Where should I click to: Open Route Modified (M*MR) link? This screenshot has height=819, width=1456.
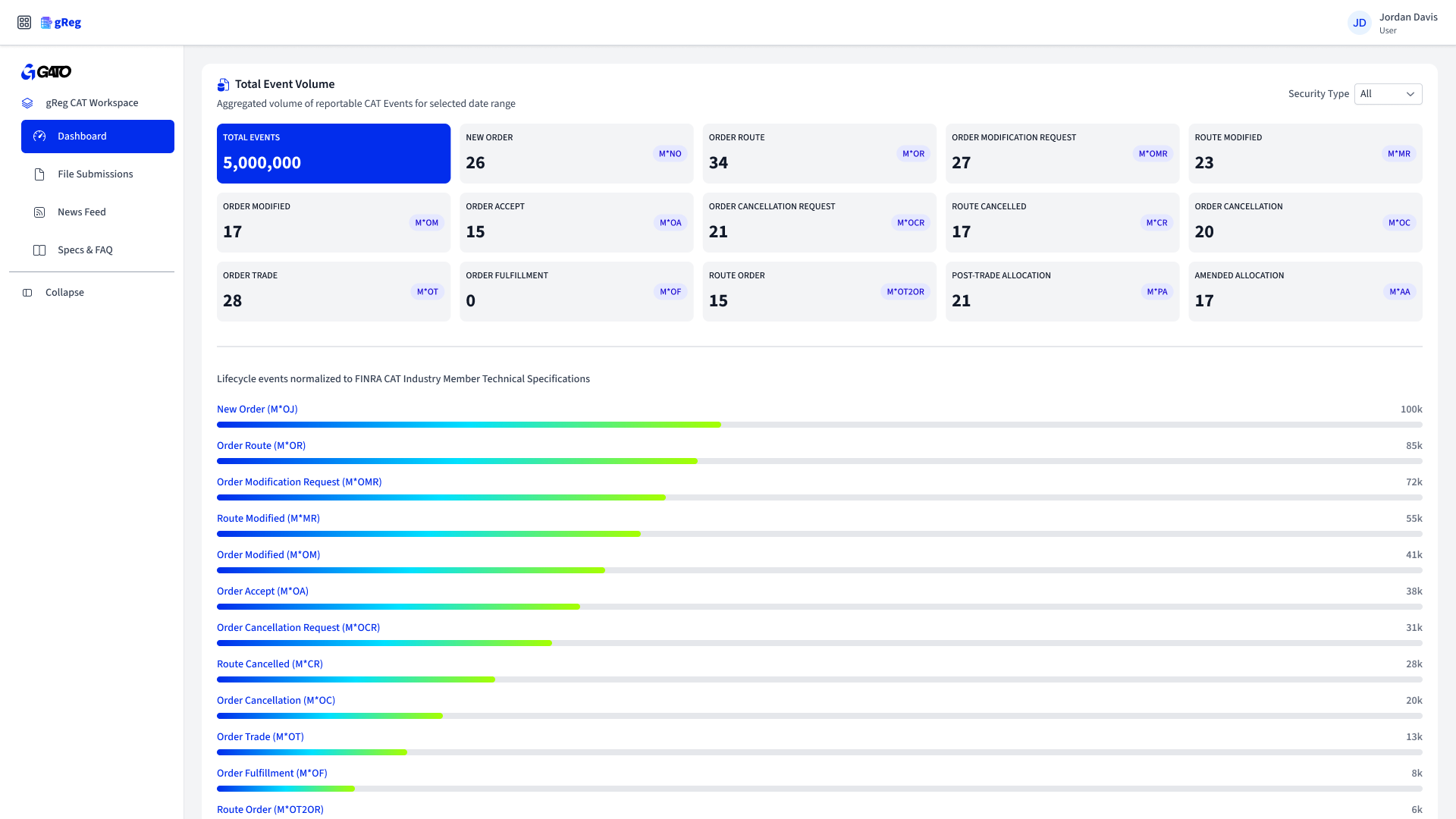[268, 519]
